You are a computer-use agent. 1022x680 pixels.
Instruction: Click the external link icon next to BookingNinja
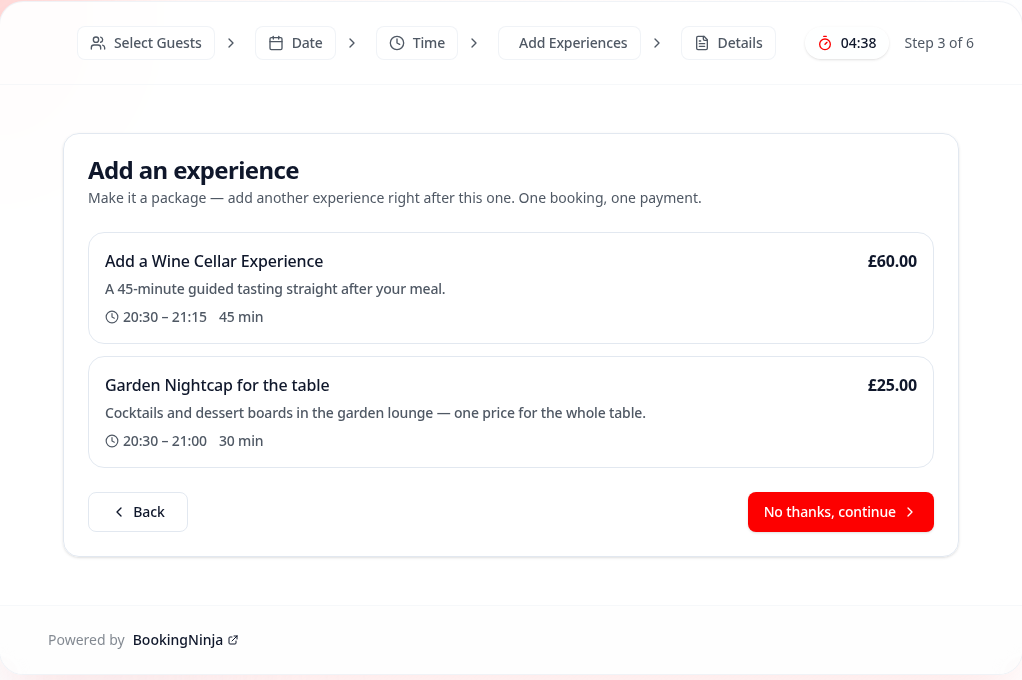[233, 640]
